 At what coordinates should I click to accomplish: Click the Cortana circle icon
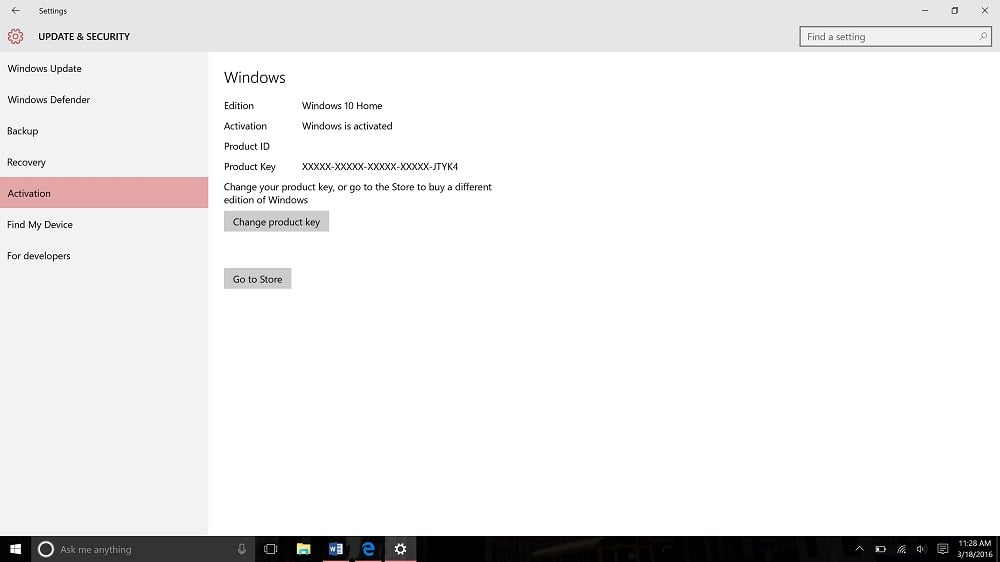(45, 549)
